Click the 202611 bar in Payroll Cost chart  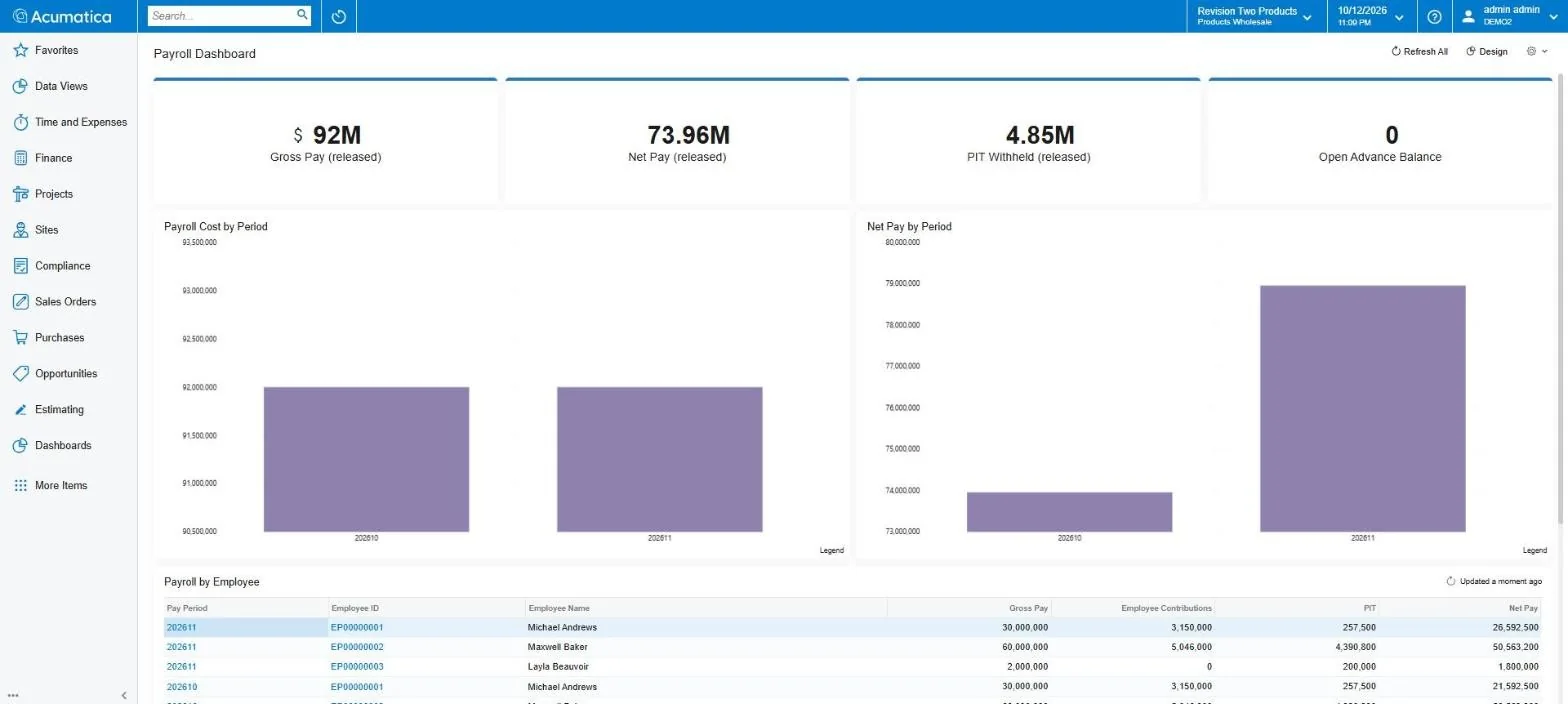(659, 459)
